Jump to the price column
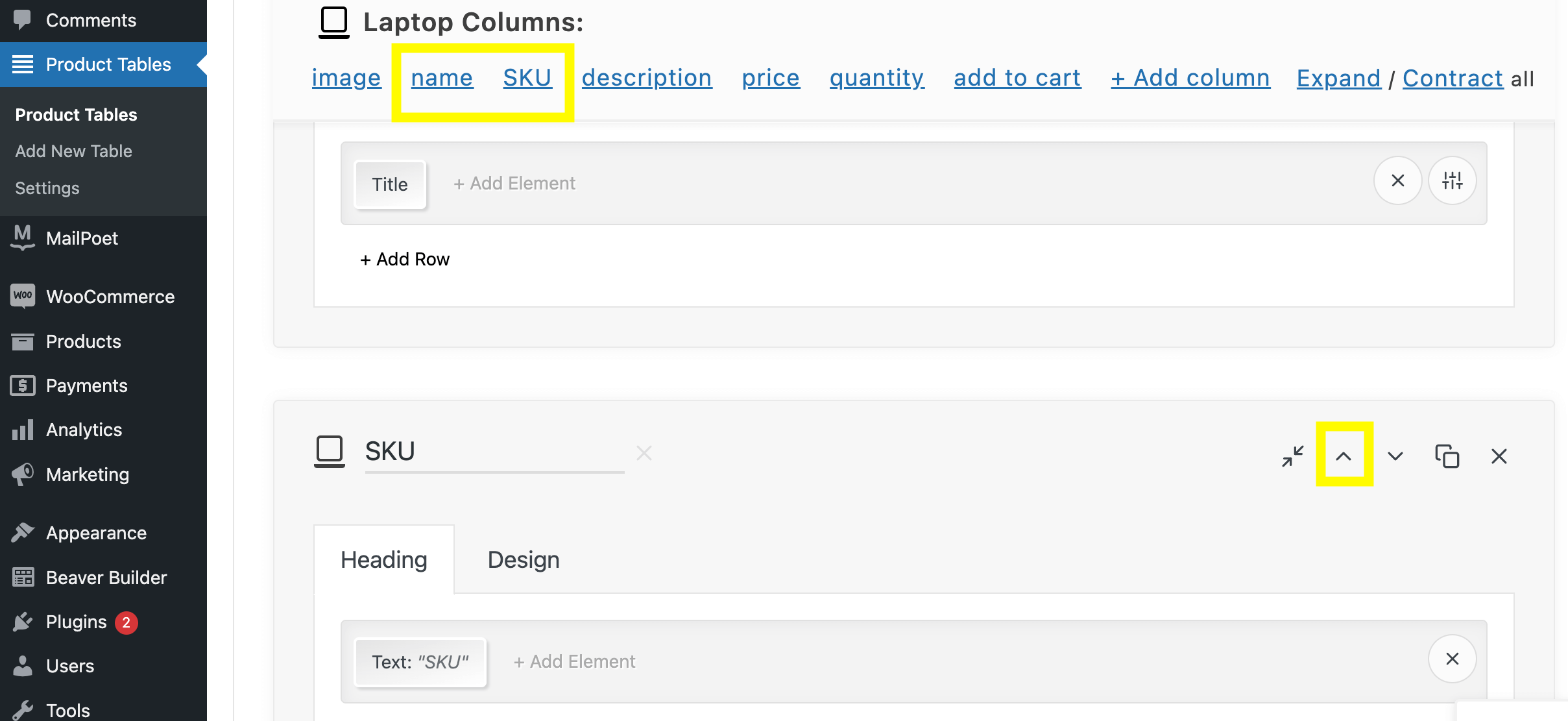The image size is (1568, 721). 771,78
